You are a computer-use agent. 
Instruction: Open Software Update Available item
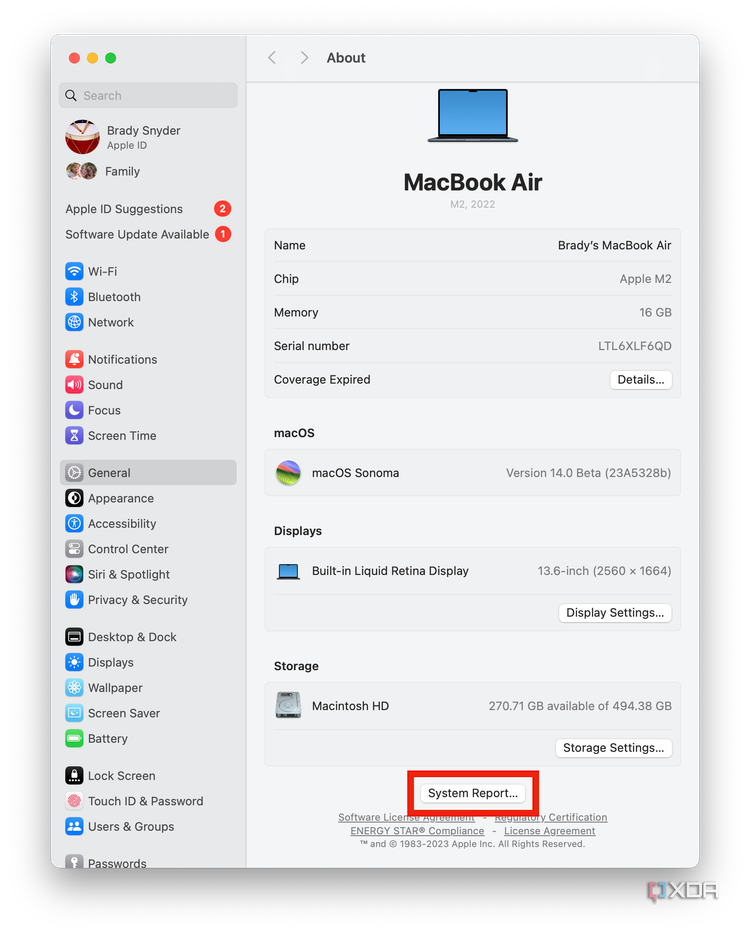148,234
